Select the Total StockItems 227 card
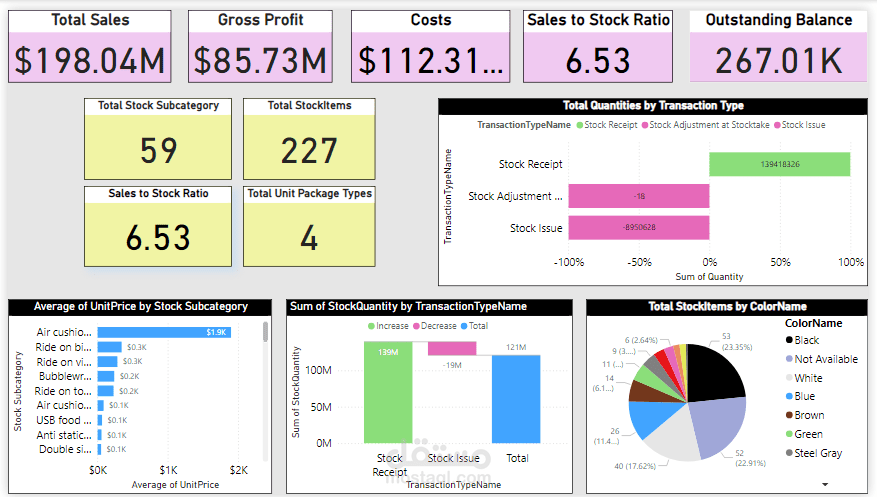The width and height of the screenshot is (877, 497). [x=309, y=139]
